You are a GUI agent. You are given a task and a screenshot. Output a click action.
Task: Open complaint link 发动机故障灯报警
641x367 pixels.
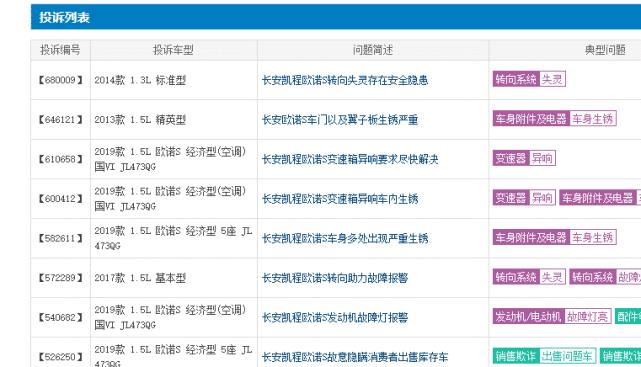tap(335, 318)
